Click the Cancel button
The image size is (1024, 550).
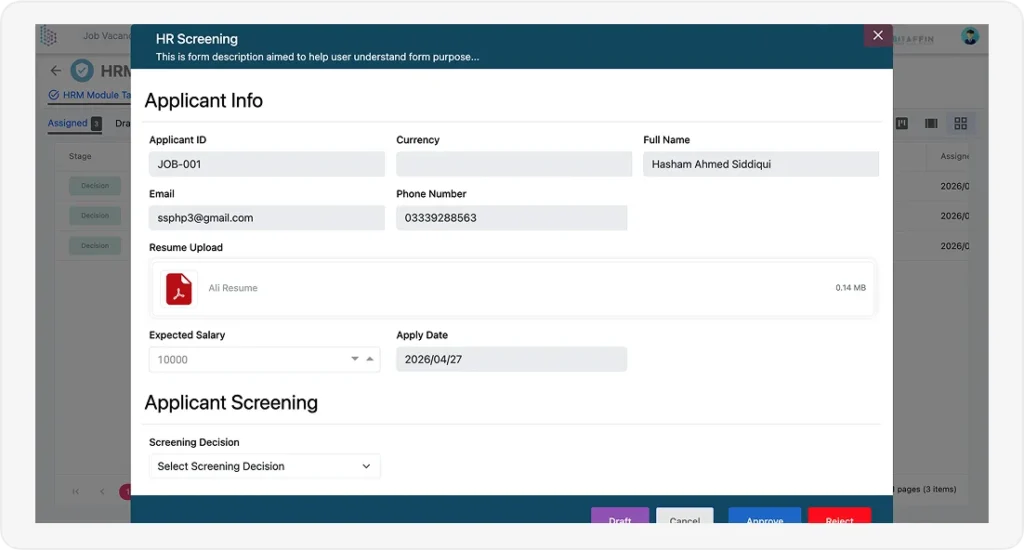(x=684, y=515)
